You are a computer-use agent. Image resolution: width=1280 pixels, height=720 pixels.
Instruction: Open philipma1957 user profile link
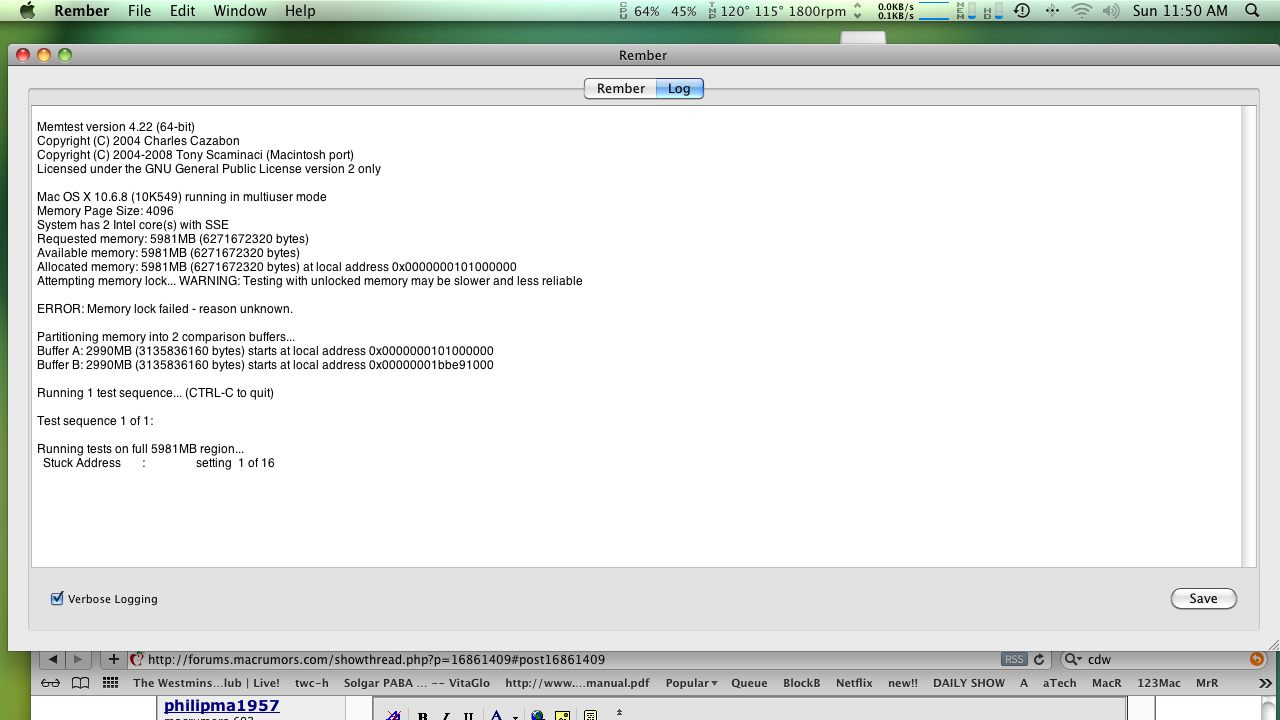pyautogui.click(x=221, y=706)
